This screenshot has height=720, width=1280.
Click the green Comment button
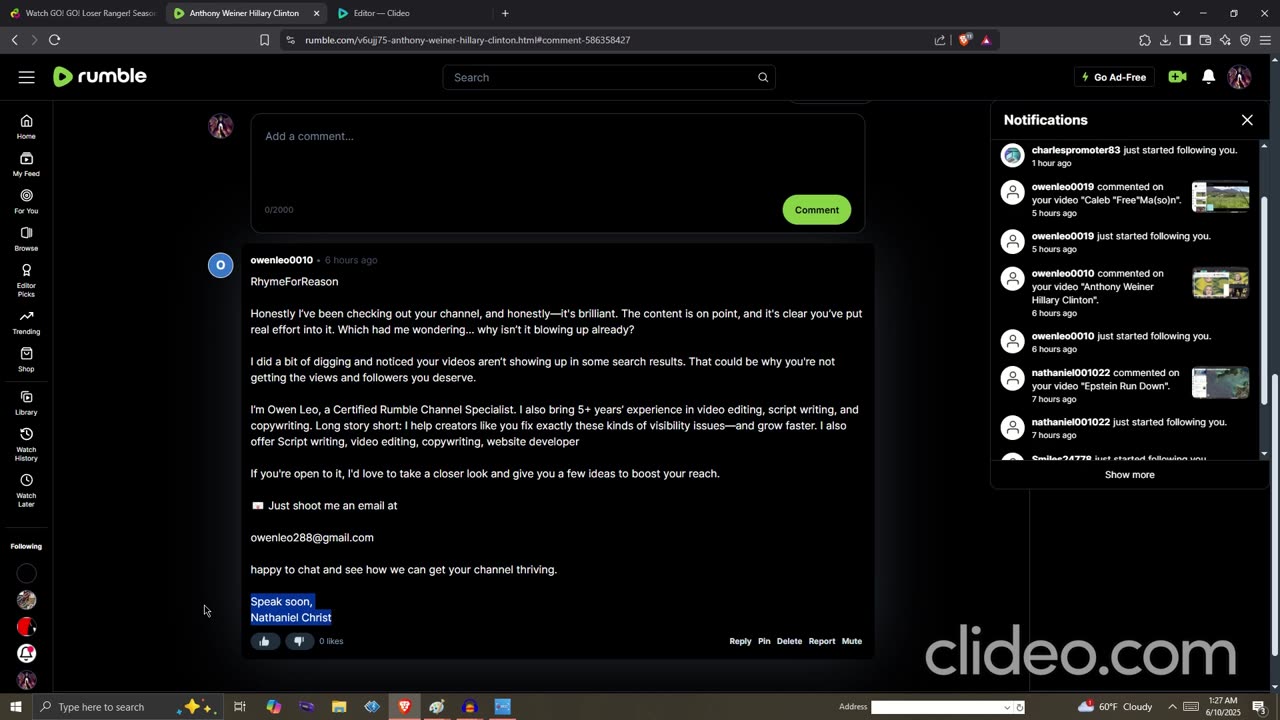pyautogui.click(x=817, y=210)
